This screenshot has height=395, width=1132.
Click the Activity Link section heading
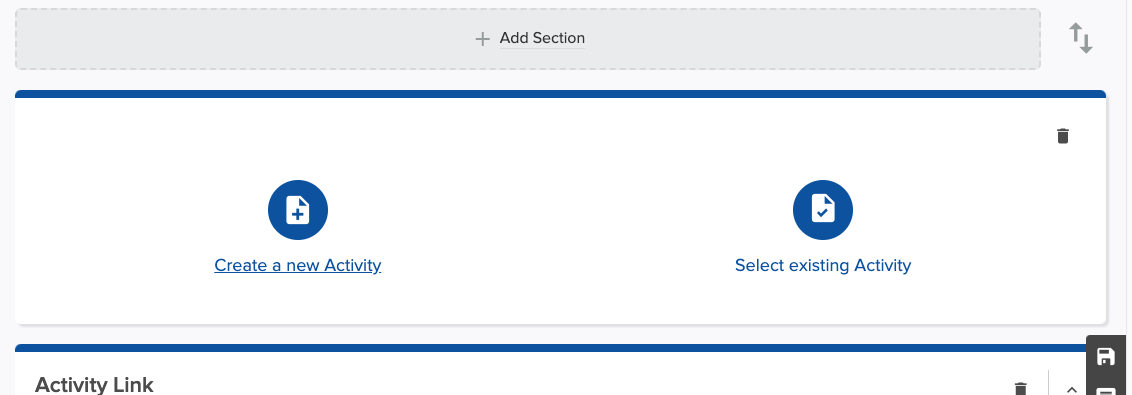tap(94, 384)
